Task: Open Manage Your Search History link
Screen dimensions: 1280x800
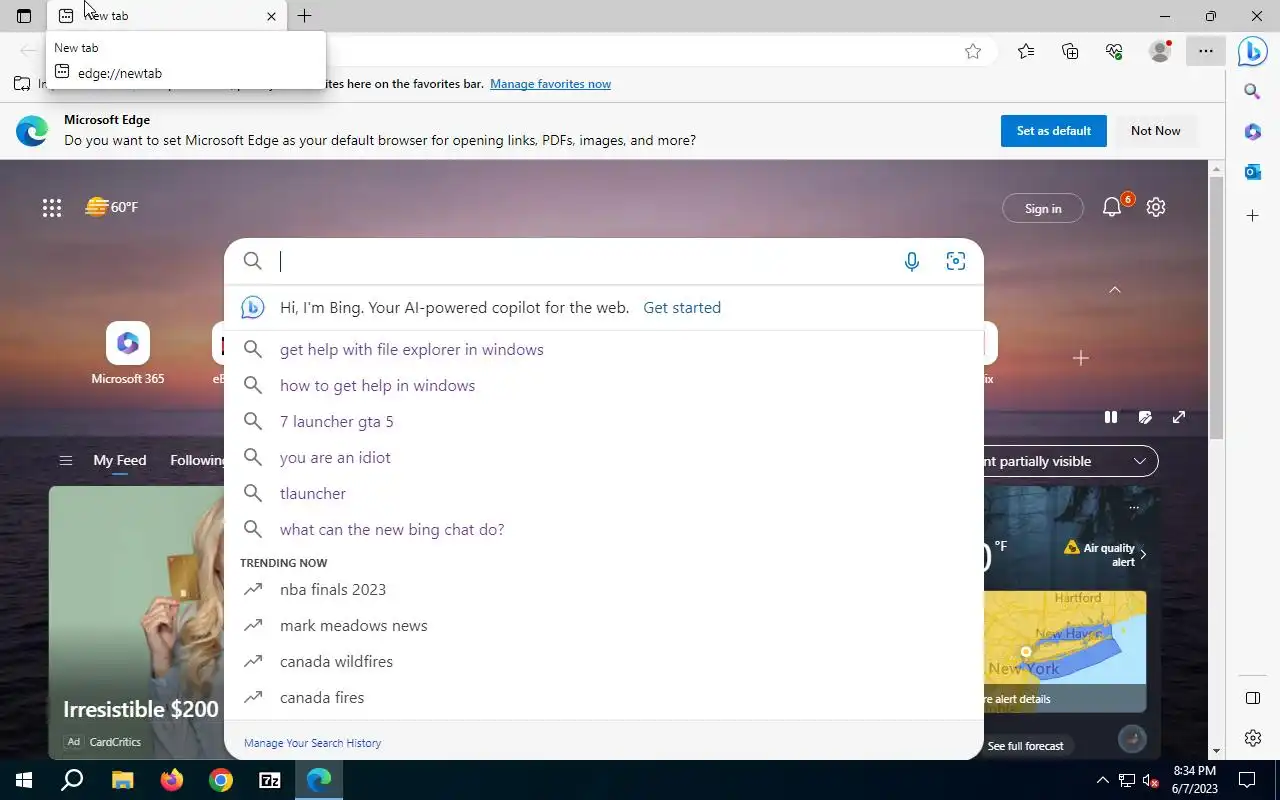Action: pyautogui.click(x=312, y=743)
